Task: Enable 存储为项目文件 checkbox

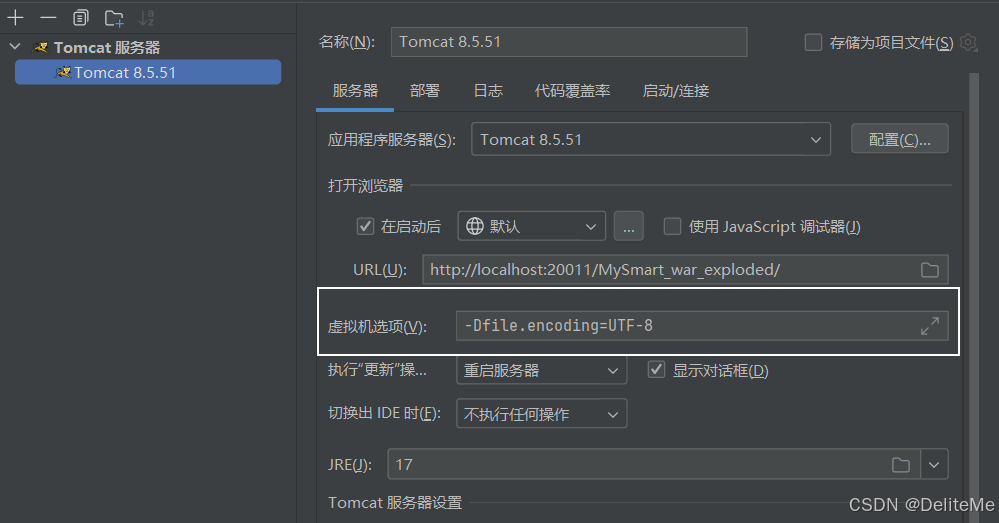Action: coord(813,43)
